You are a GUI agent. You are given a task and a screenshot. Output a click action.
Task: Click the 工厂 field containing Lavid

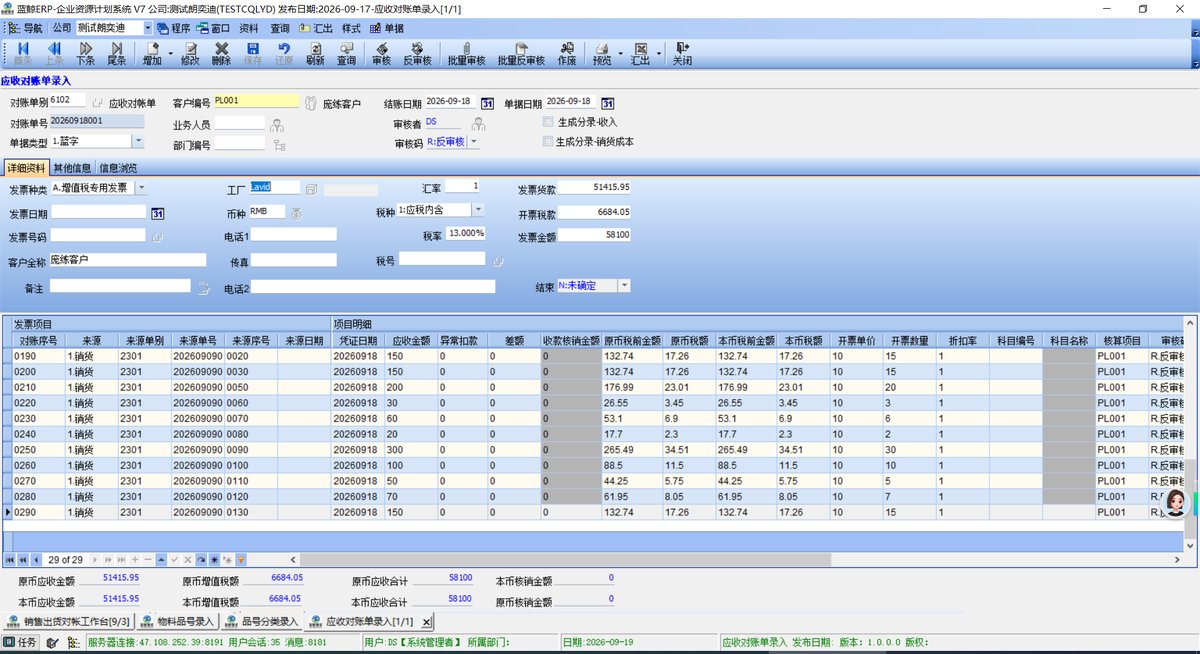(274, 187)
